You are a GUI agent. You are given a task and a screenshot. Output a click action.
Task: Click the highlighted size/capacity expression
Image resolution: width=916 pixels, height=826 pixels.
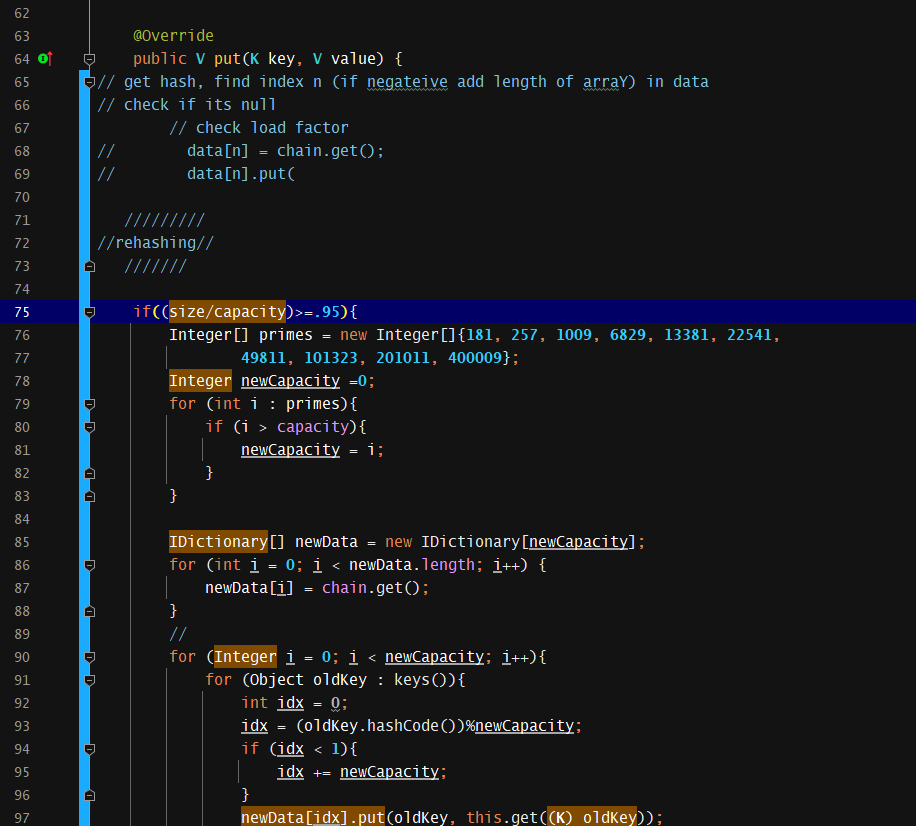click(227, 311)
